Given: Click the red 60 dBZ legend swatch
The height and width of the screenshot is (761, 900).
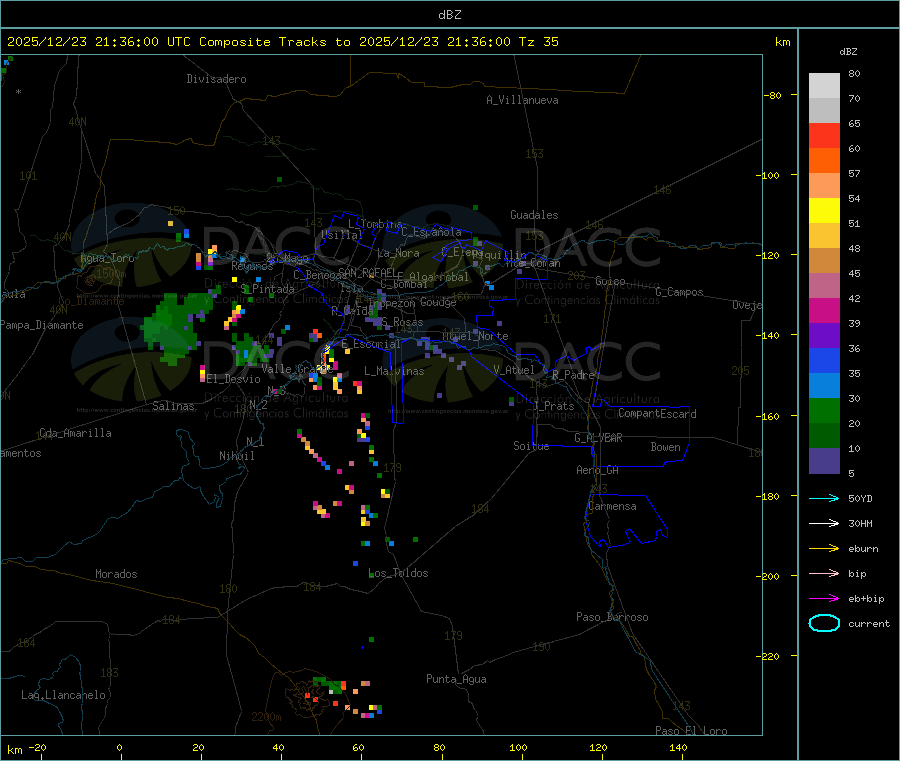Looking at the screenshot, I should (824, 136).
